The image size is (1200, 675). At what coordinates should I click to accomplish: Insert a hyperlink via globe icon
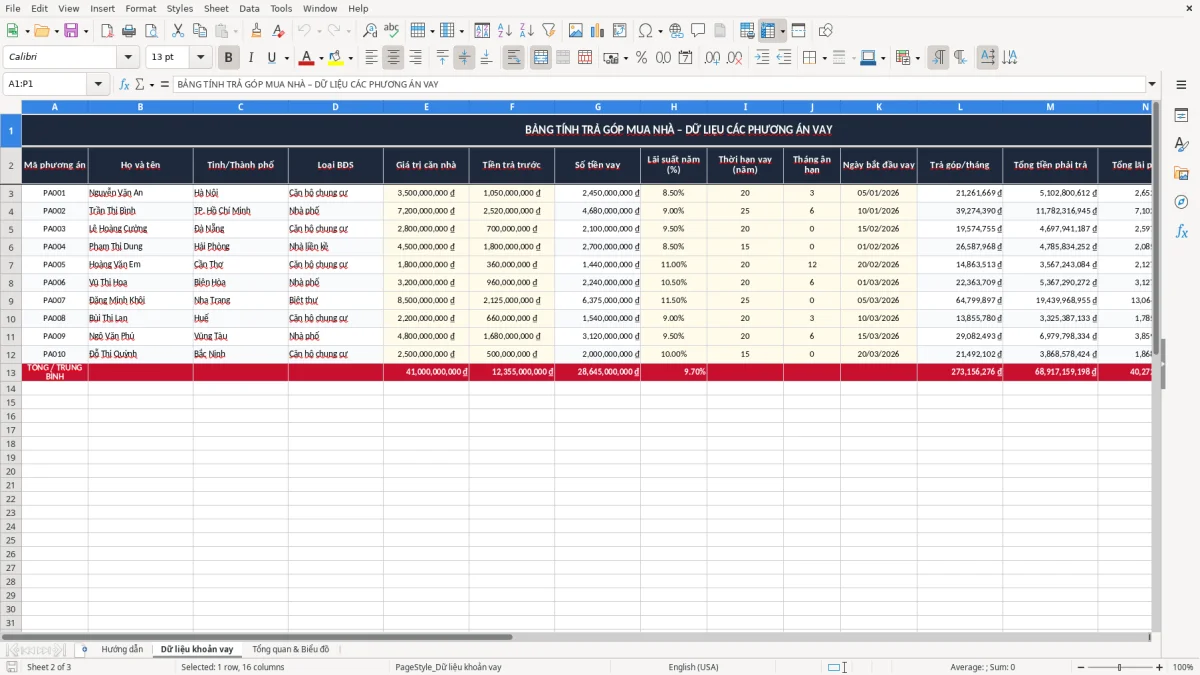676,31
